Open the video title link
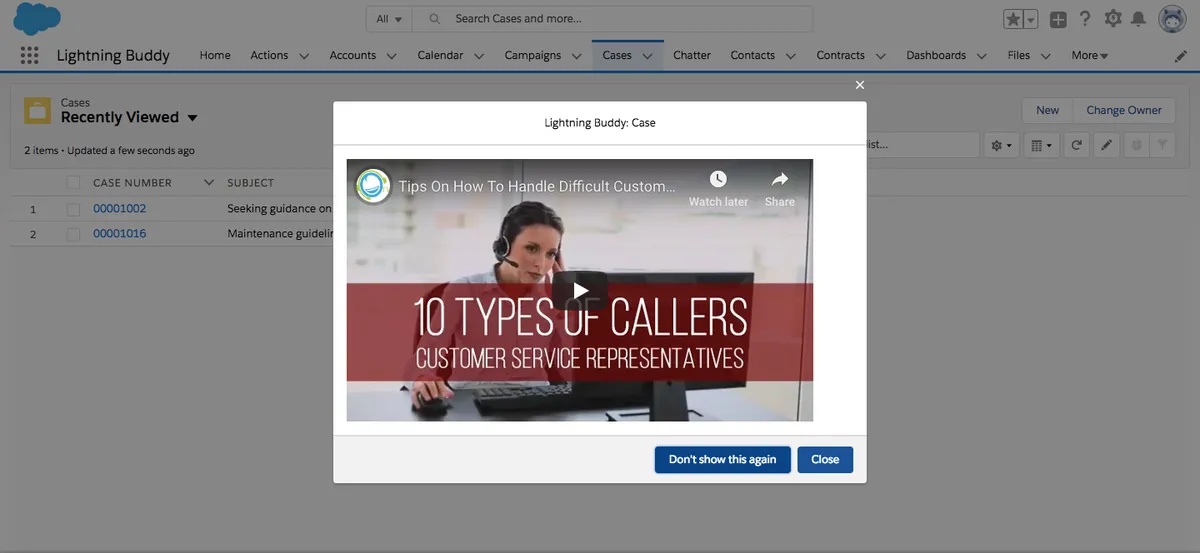The height and width of the screenshot is (553, 1200). click(x=537, y=186)
